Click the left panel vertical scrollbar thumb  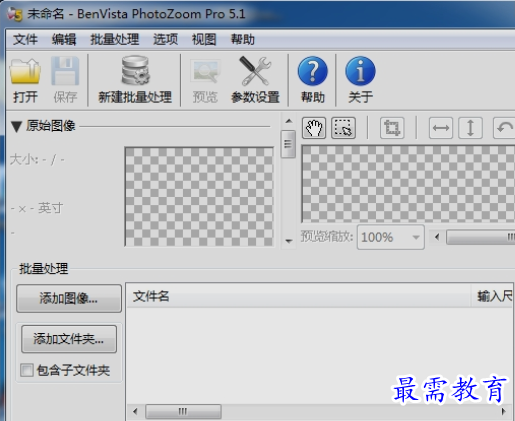point(288,144)
